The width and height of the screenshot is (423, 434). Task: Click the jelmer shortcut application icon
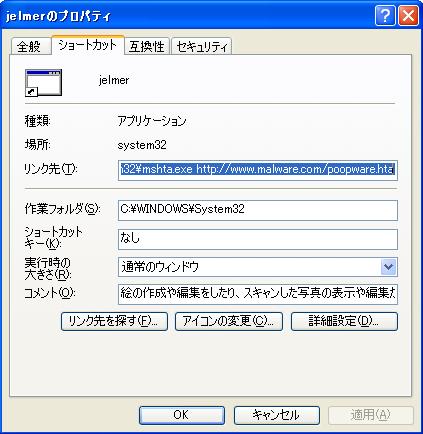[43, 83]
